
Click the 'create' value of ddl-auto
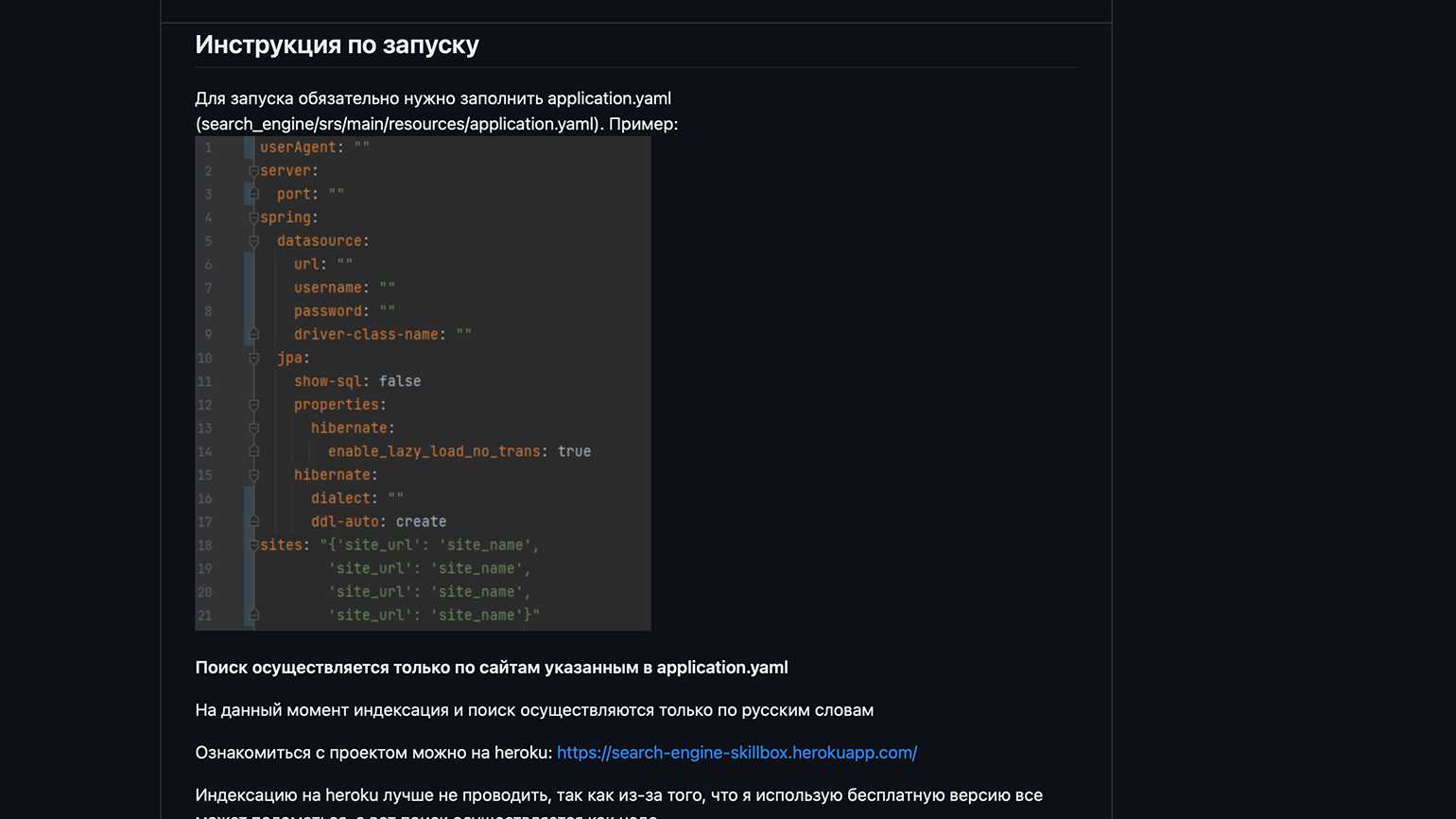[421, 522]
